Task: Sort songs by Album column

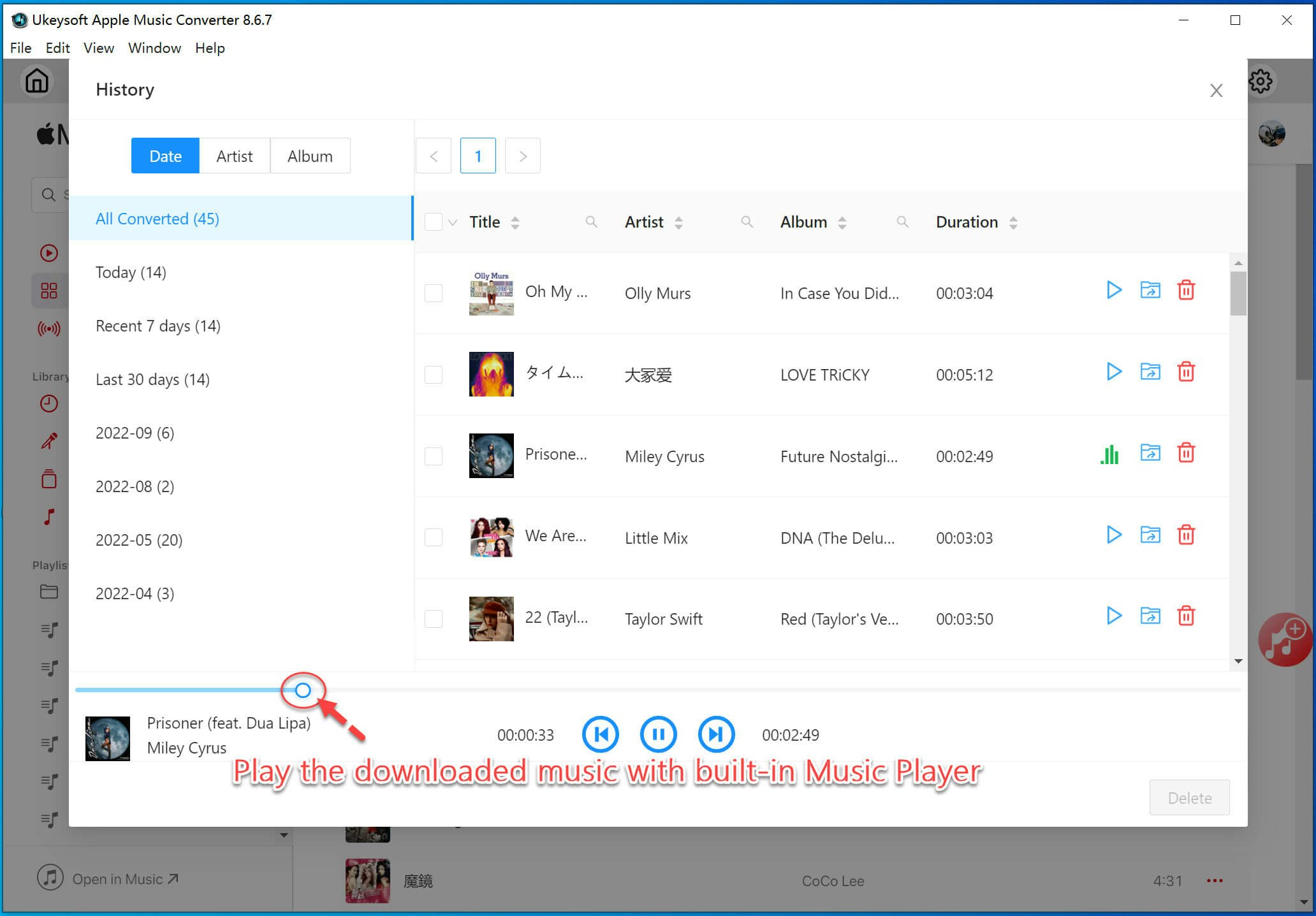Action: [843, 222]
